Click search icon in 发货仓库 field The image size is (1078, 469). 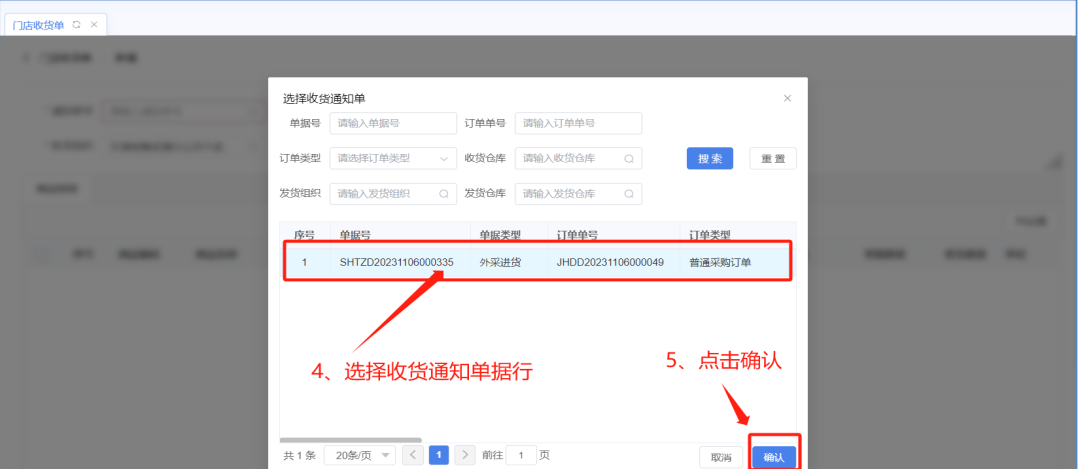[629, 193]
